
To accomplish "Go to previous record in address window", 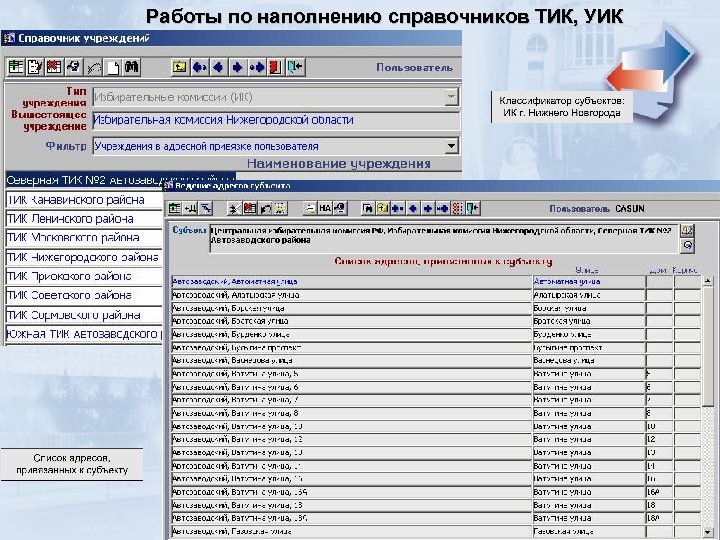I will (412, 208).
